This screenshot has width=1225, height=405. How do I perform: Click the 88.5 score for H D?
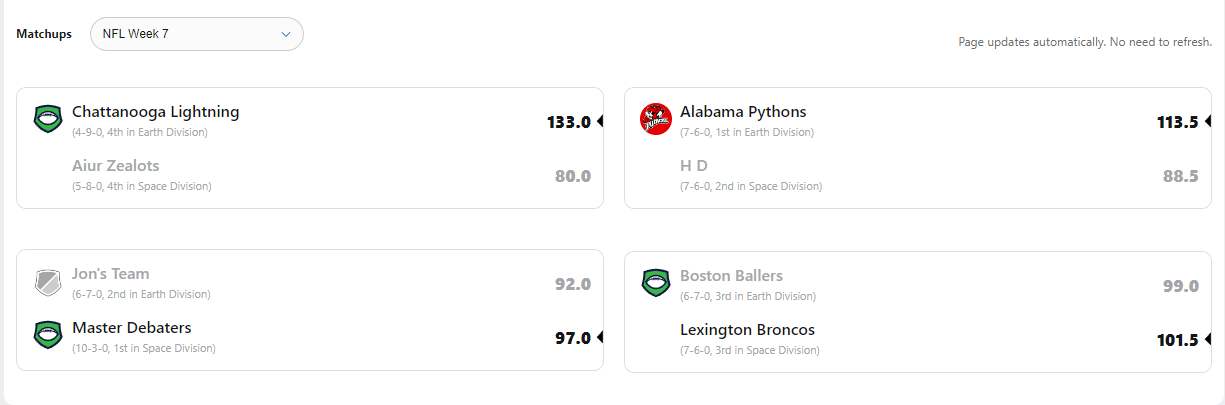click(x=1180, y=176)
